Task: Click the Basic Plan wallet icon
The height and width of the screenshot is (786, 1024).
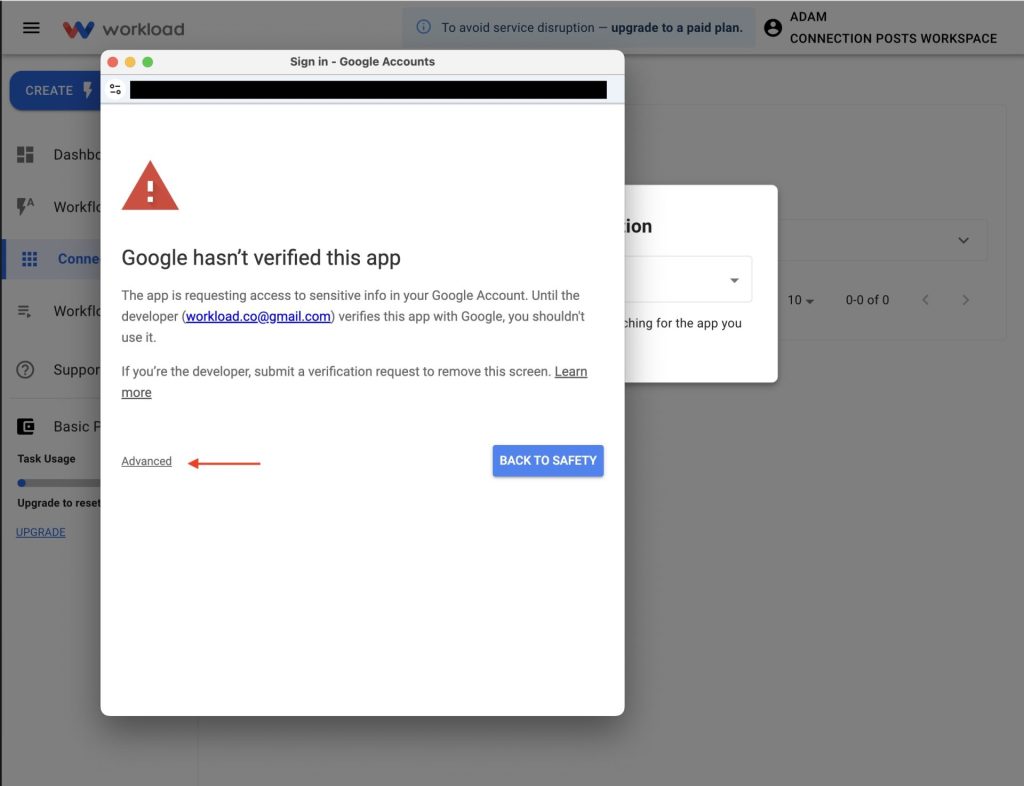Action: 25,427
